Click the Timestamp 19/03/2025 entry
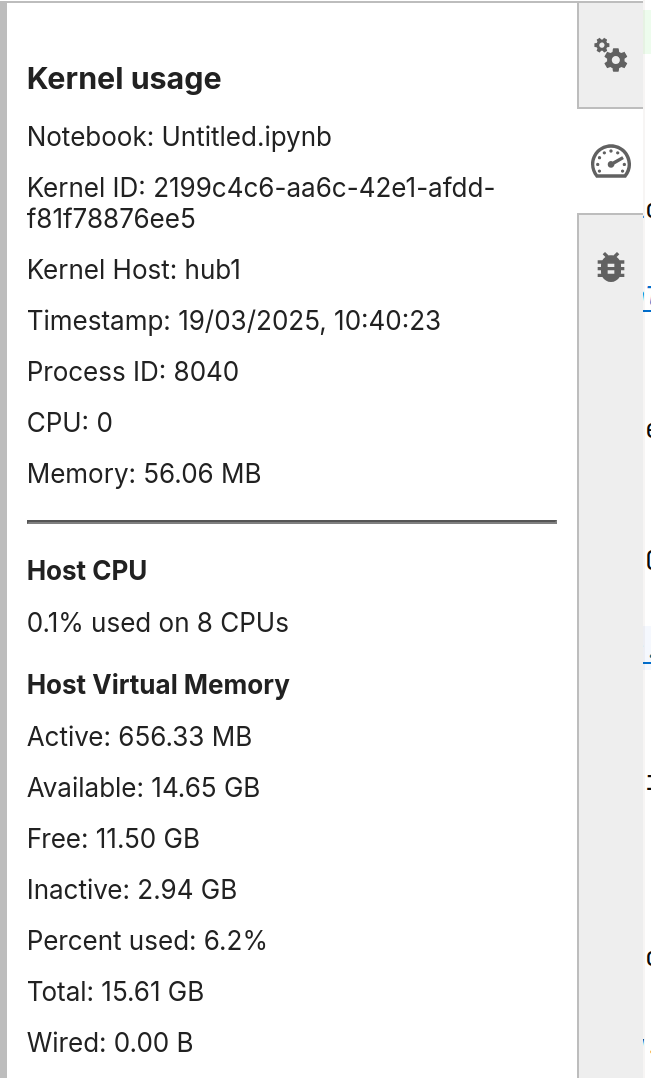The image size is (651, 1078). pyautogui.click(x=234, y=320)
